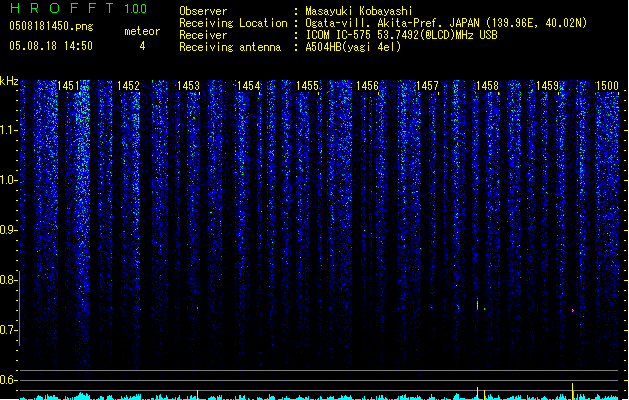Click the 1452 time marker
The width and height of the screenshot is (629, 400).
(128, 86)
